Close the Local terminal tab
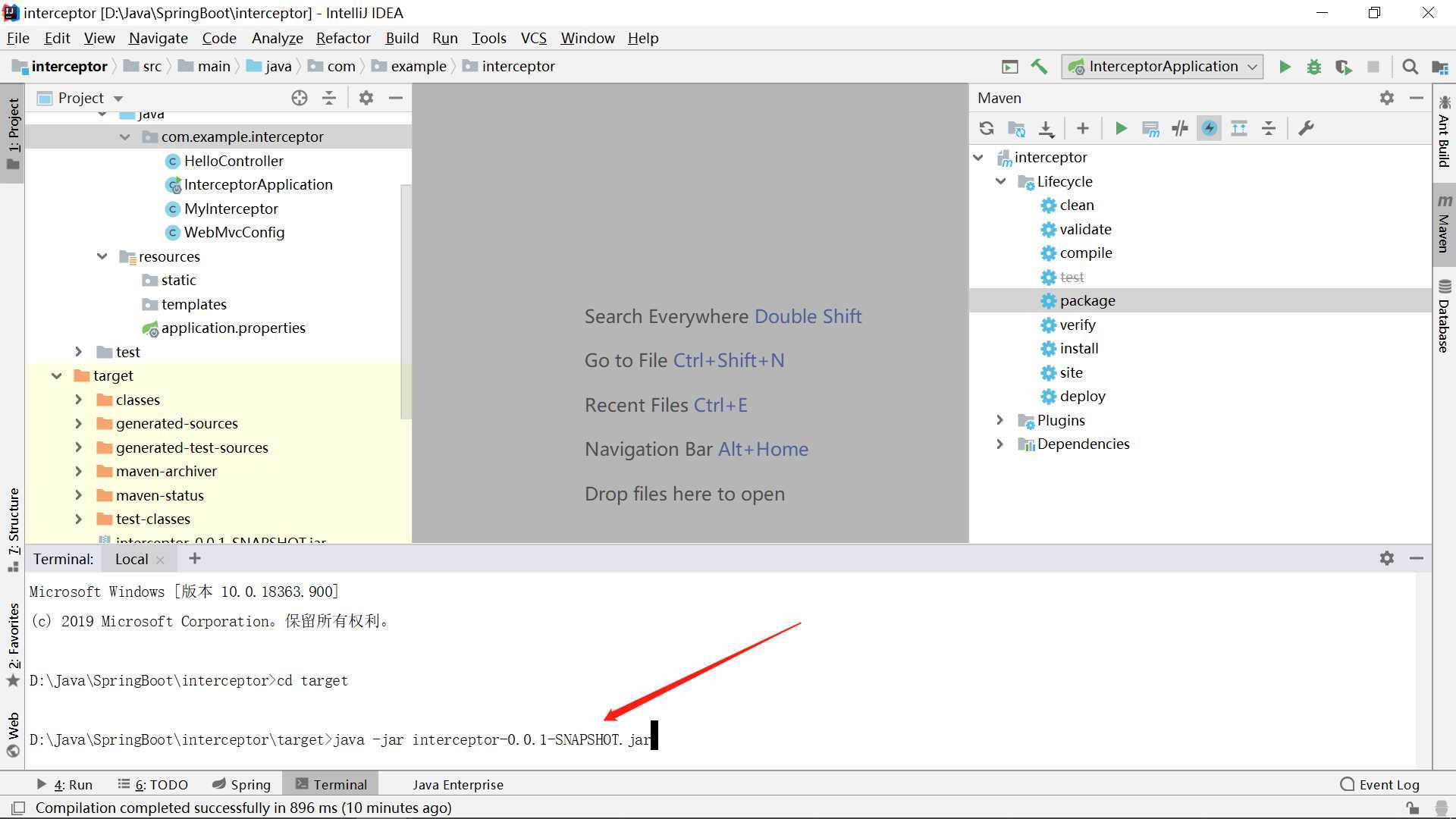The image size is (1456, 819). pos(160,560)
